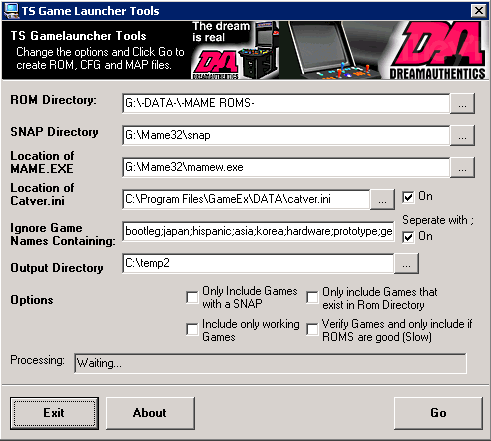The height and width of the screenshot is (441, 491).
Task: Click the TS Game Launcher title bar icon
Action: pos(11,11)
